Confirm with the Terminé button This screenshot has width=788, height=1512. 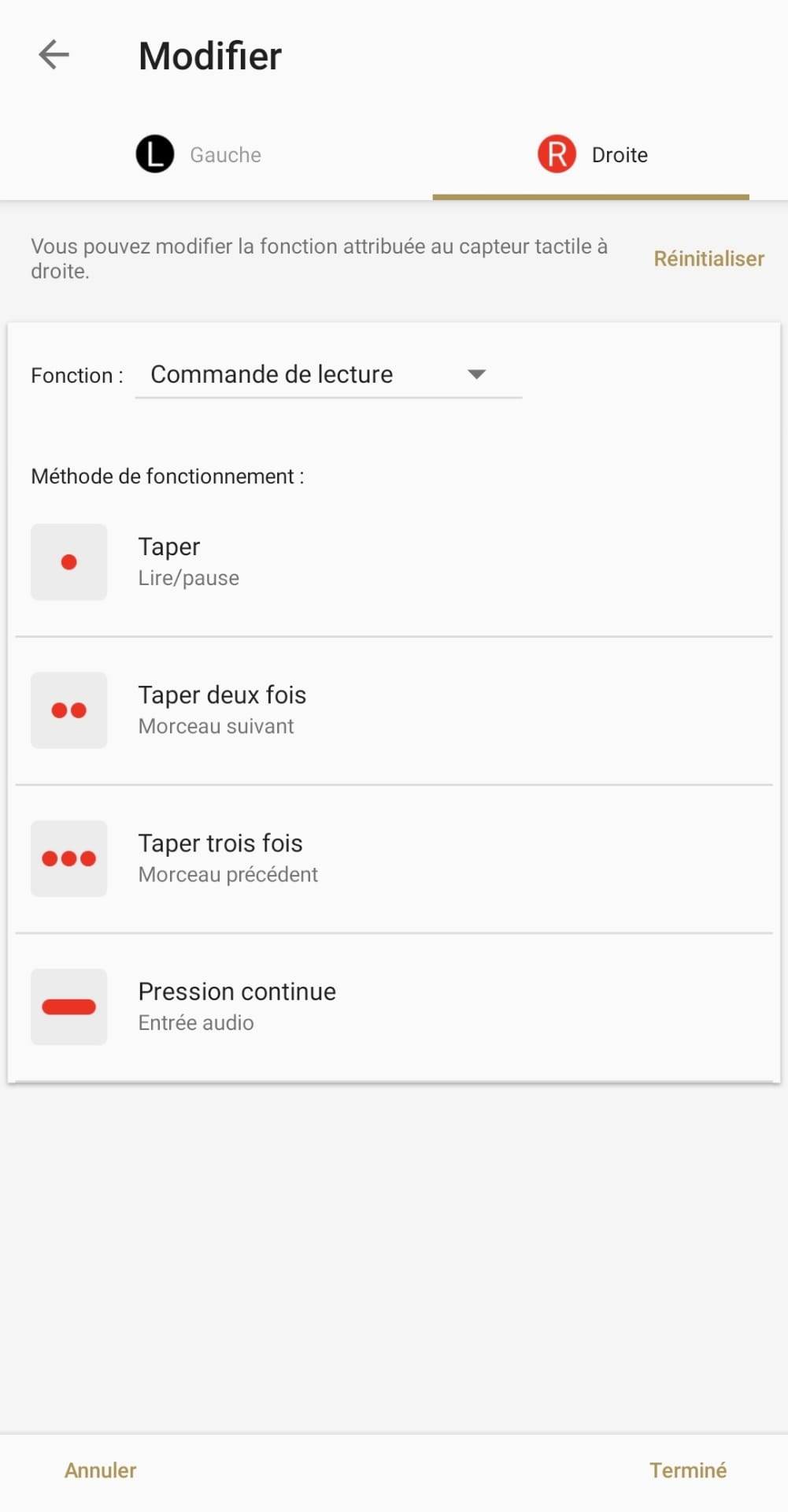pos(687,1470)
